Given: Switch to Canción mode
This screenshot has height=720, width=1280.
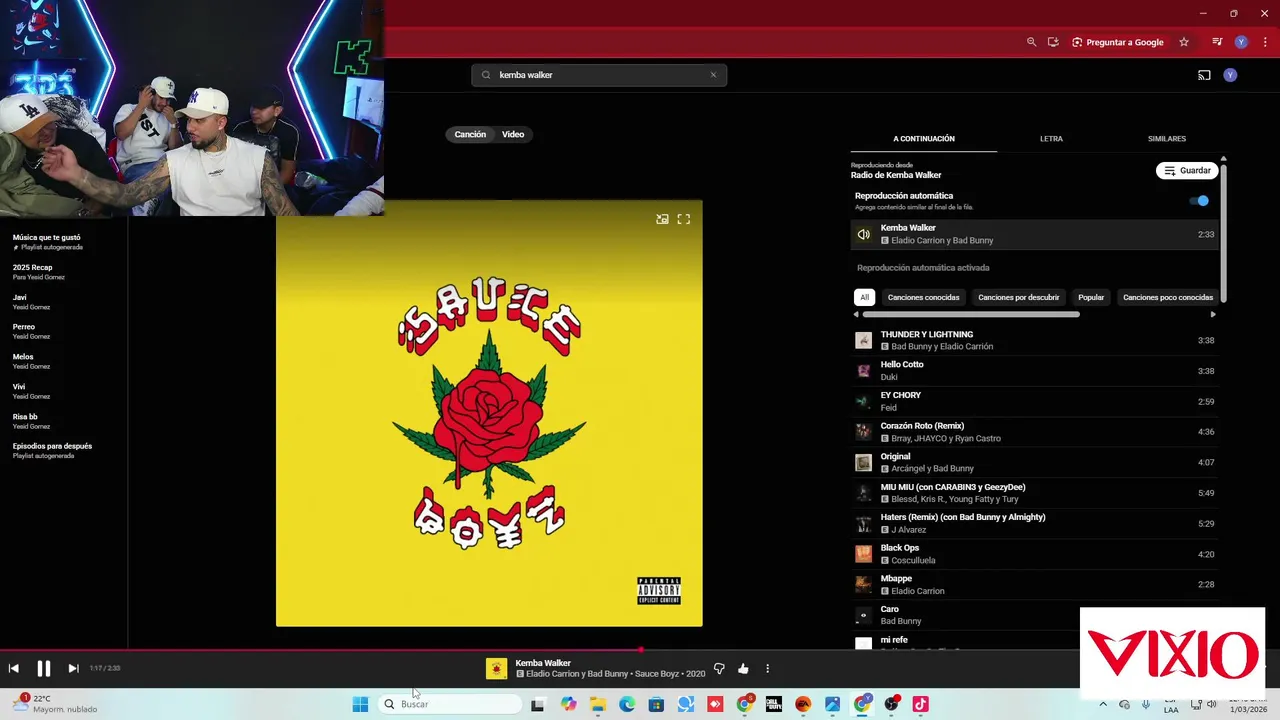Looking at the screenshot, I should (470, 134).
